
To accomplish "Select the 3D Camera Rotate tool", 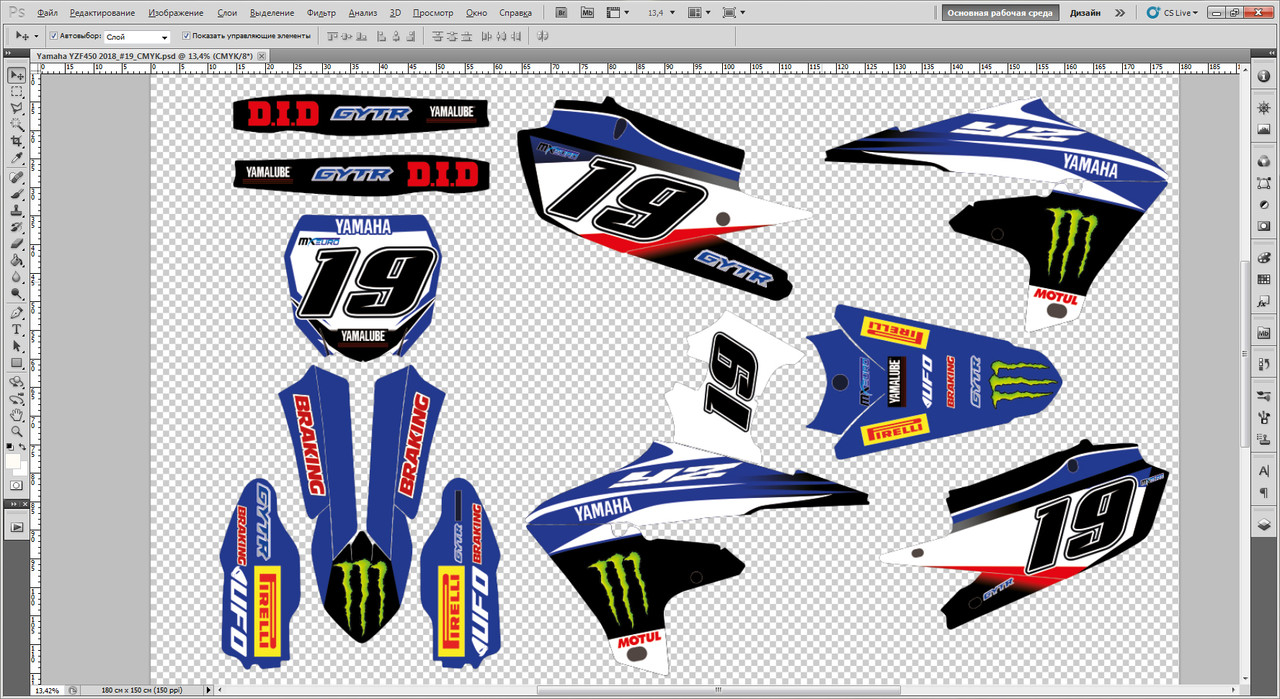I will coord(17,398).
